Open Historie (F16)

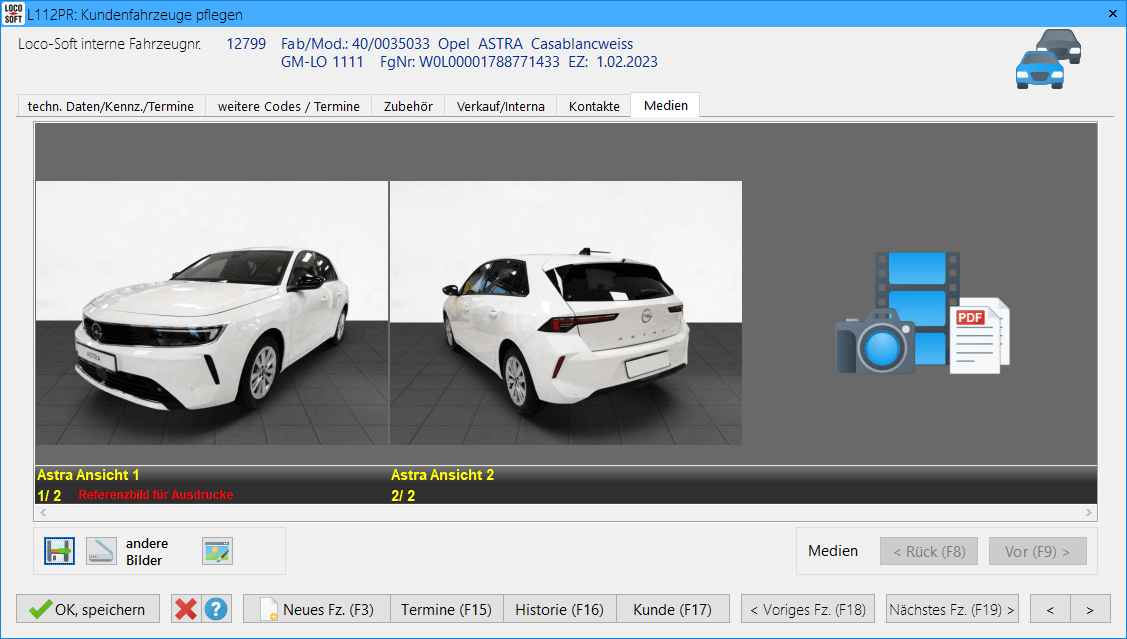(559, 609)
